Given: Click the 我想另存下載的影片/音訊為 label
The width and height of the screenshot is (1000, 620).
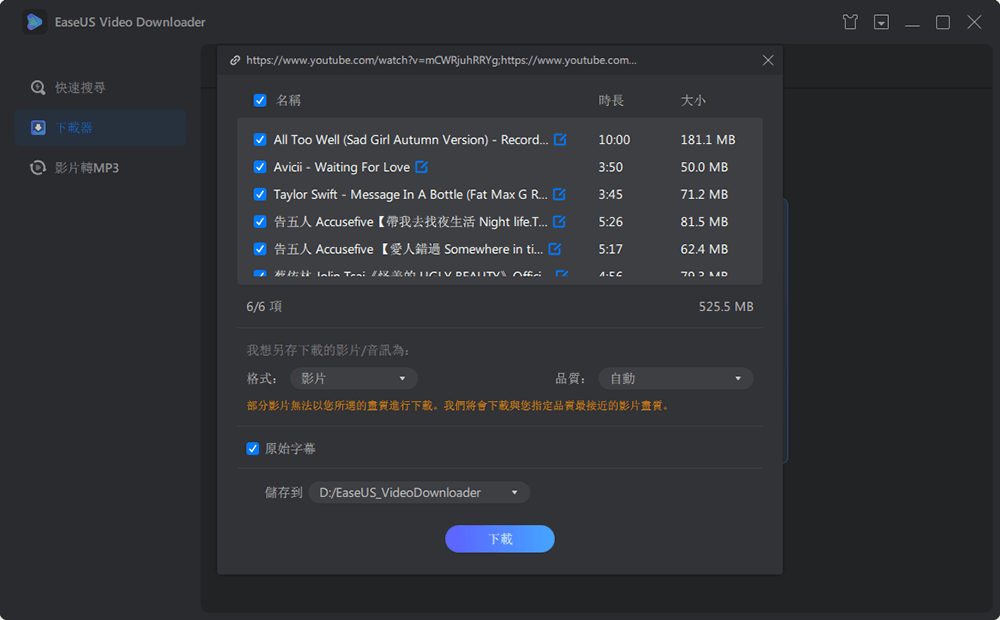Looking at the screenshot, I should pyautogui.click(x=328, y=350).
